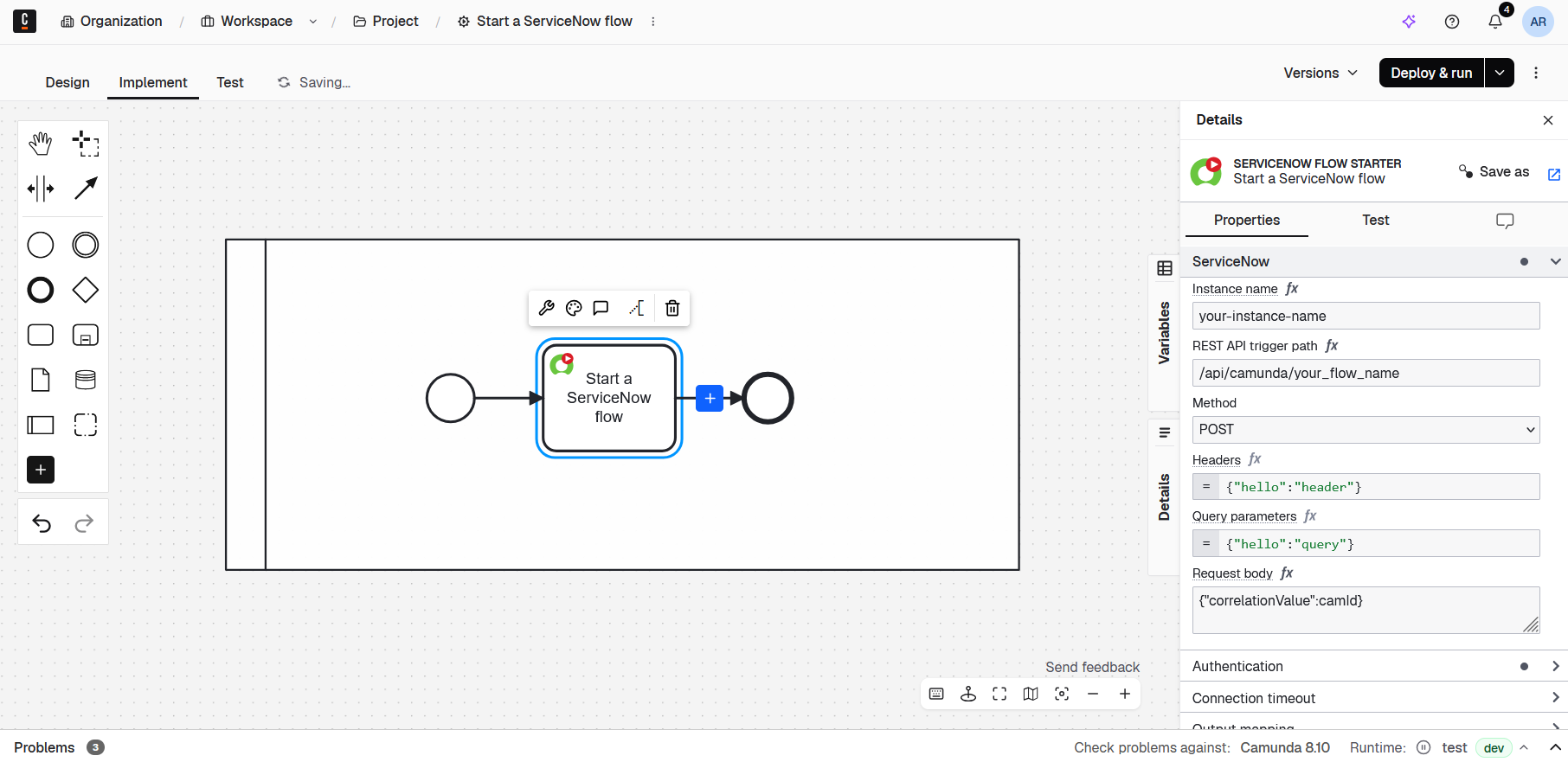This screenshot has width=1568, height=762.
Task: Add a text annotation via context pad
Action: point(637,308)
